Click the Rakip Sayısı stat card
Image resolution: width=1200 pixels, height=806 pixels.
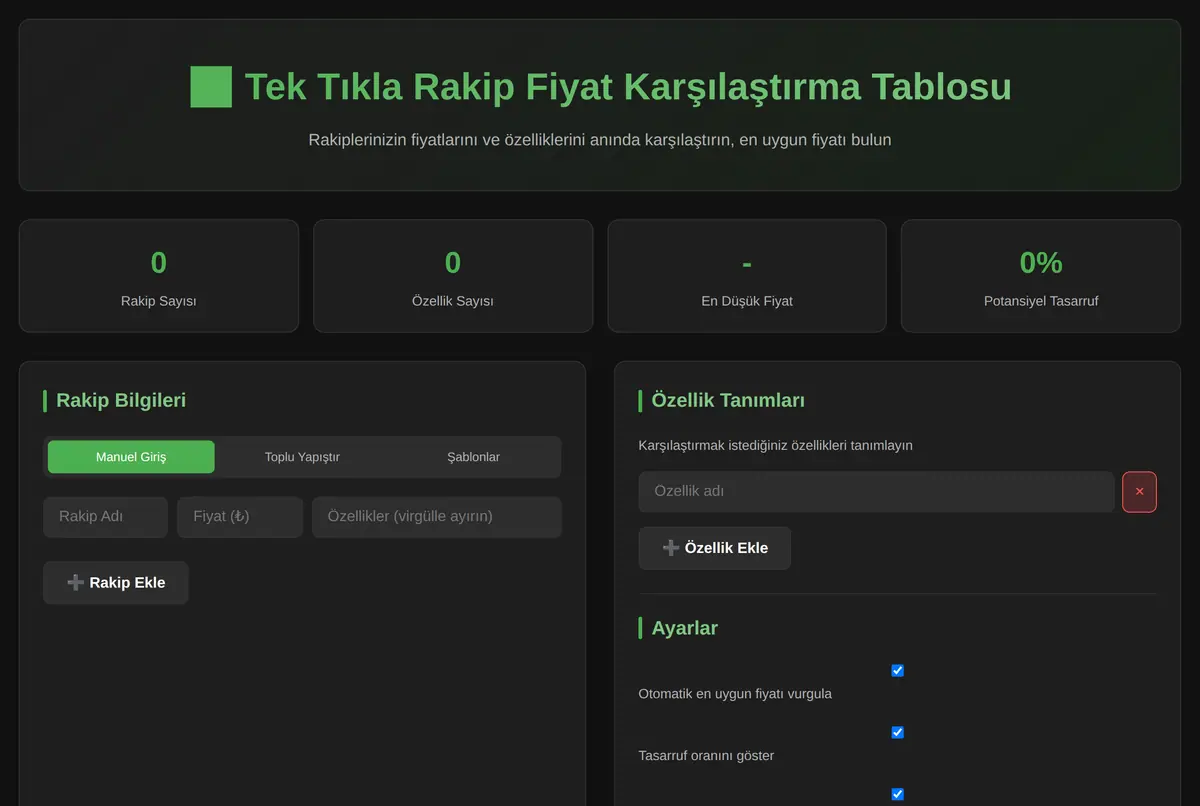159,276
